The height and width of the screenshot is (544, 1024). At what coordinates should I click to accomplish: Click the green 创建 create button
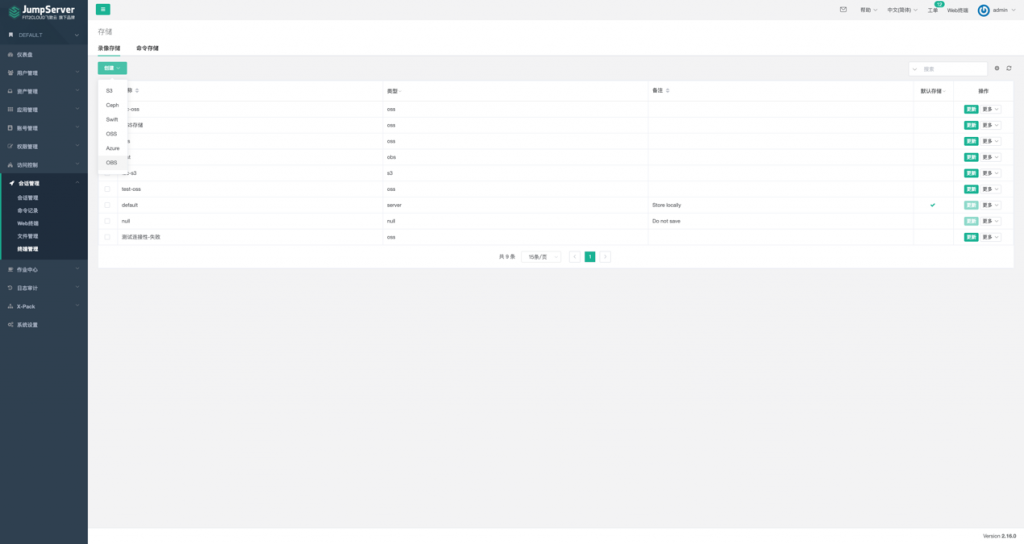[112, 68]
